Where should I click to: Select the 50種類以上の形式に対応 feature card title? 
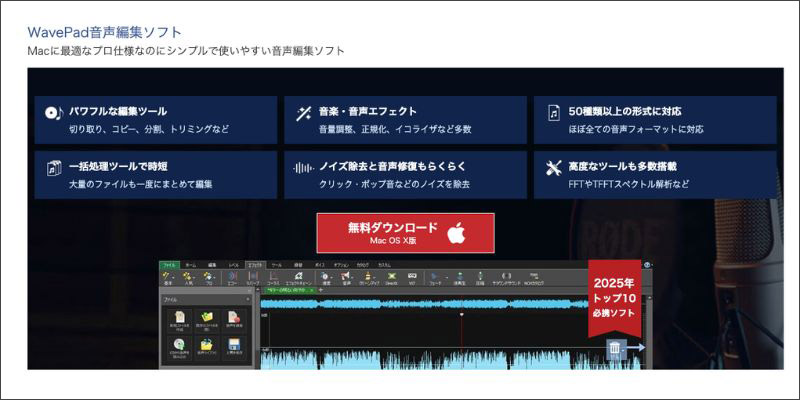click(625, 111)
